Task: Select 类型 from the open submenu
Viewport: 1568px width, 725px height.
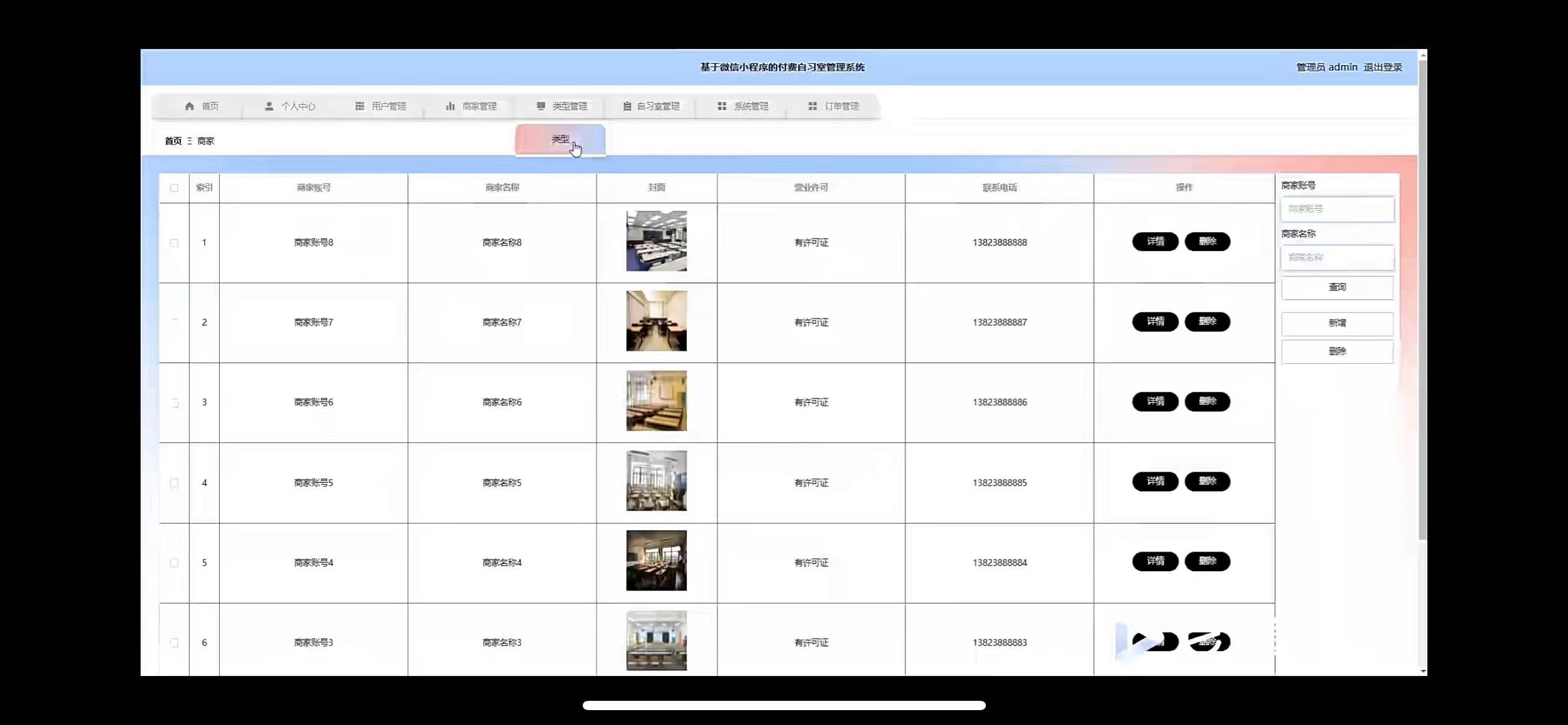Action: (560, 139)
